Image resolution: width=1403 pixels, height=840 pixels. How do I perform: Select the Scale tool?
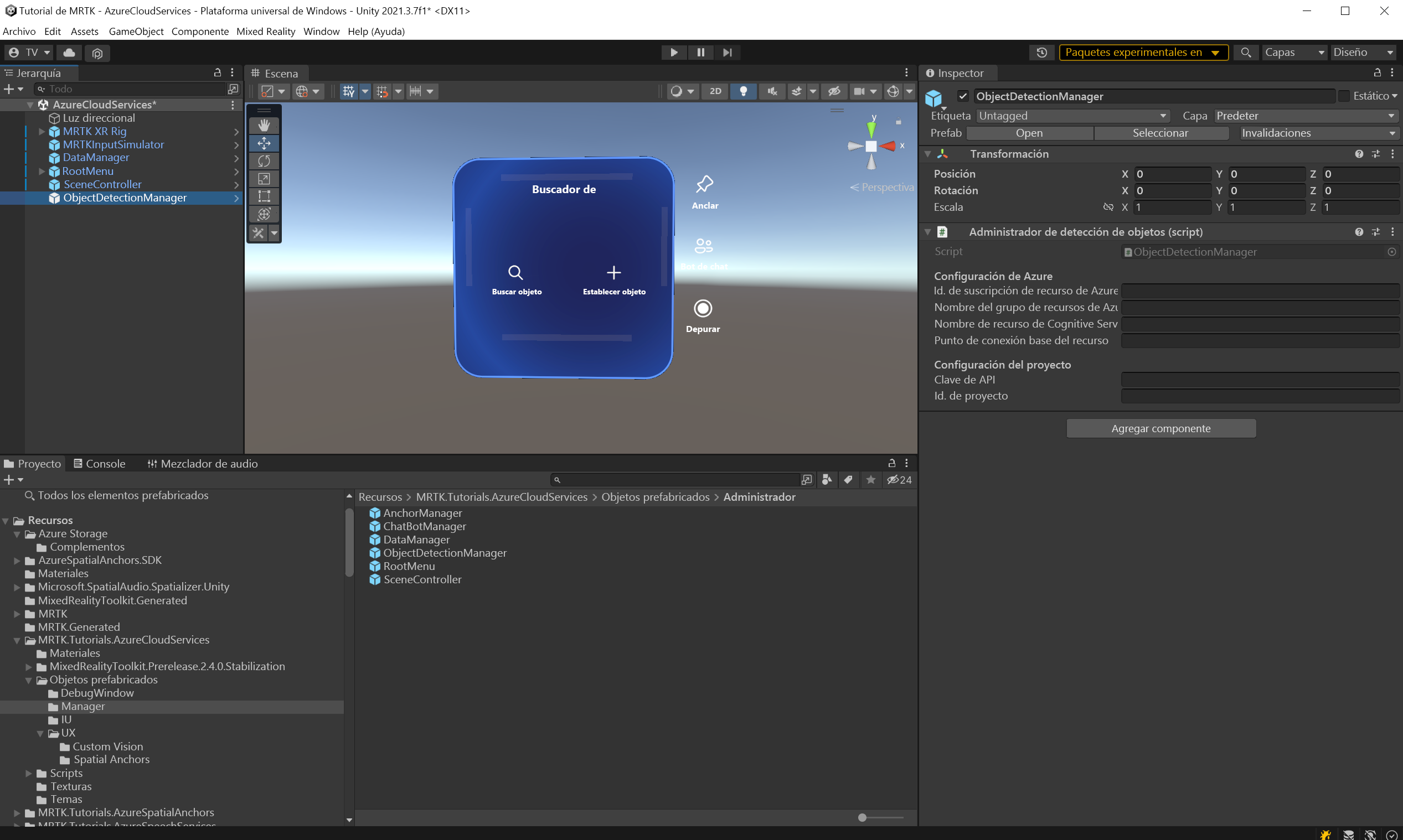[264, 178]
